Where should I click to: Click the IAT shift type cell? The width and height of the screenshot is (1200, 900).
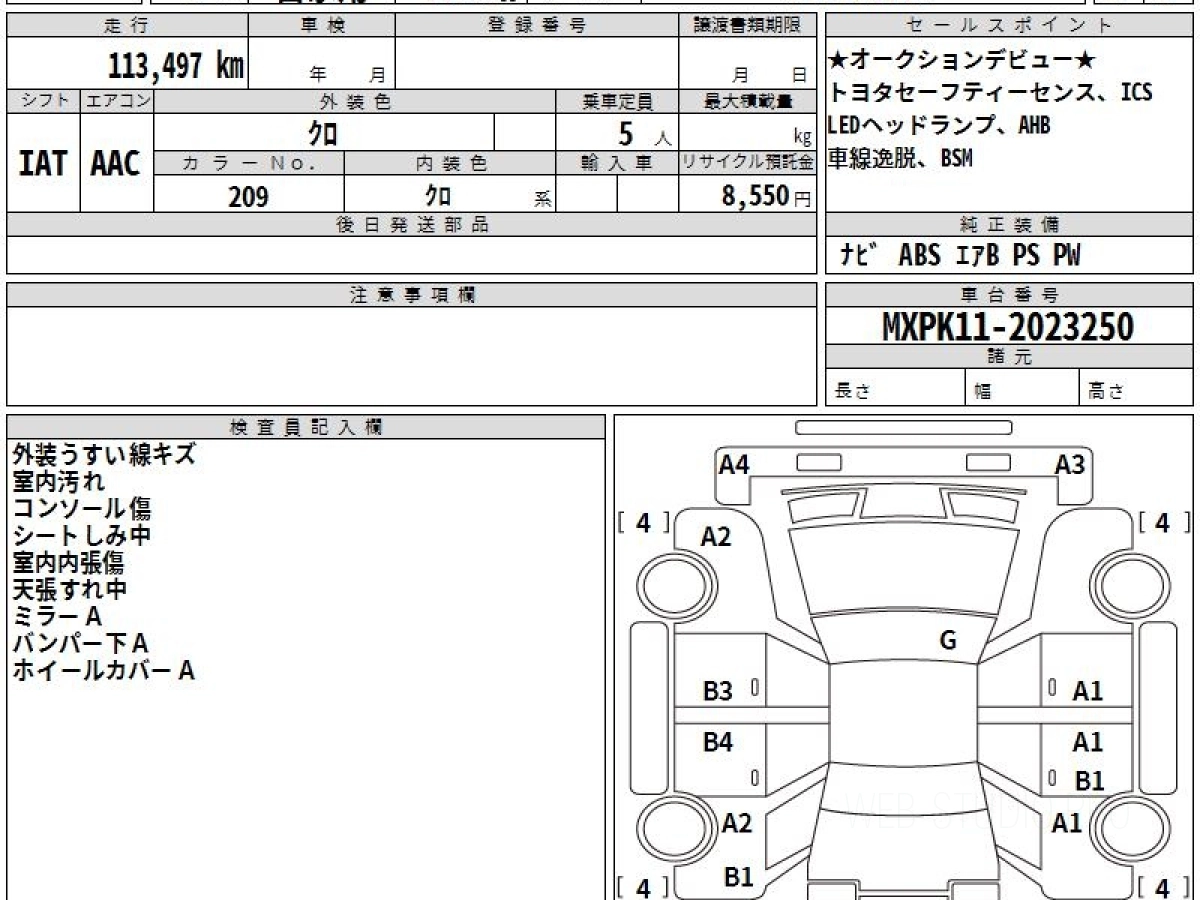[43, 163]
